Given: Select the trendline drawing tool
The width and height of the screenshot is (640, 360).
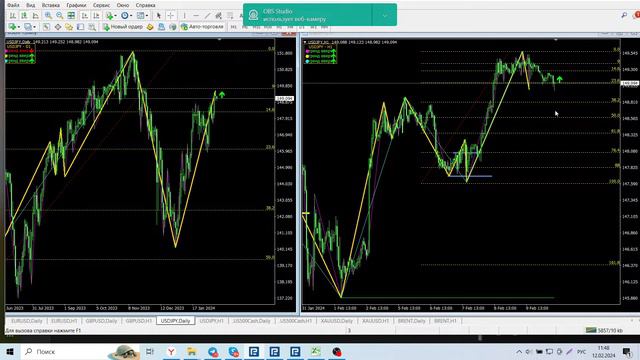Looking at the screenshot, I should pyautogui.click(x=207, y=16).
